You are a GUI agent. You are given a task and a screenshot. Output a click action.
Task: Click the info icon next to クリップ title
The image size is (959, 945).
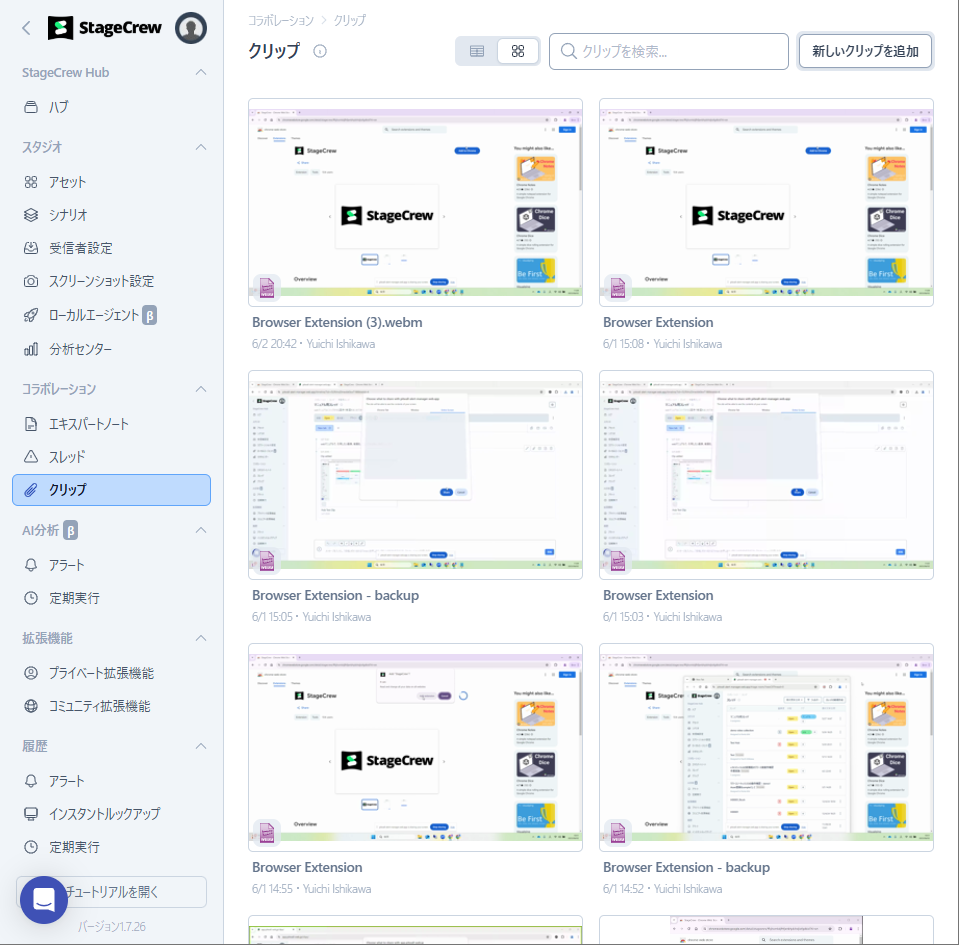pyautogui.click(x=320, y=52)
